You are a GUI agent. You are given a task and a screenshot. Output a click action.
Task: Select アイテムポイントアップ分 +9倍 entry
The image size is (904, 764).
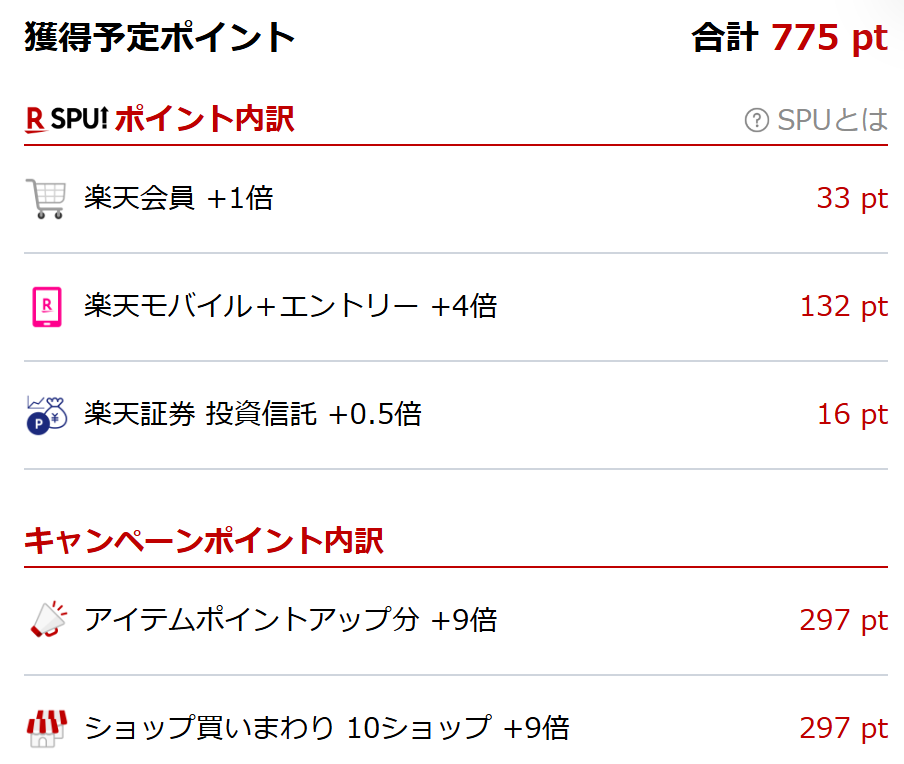pos(290,620)
